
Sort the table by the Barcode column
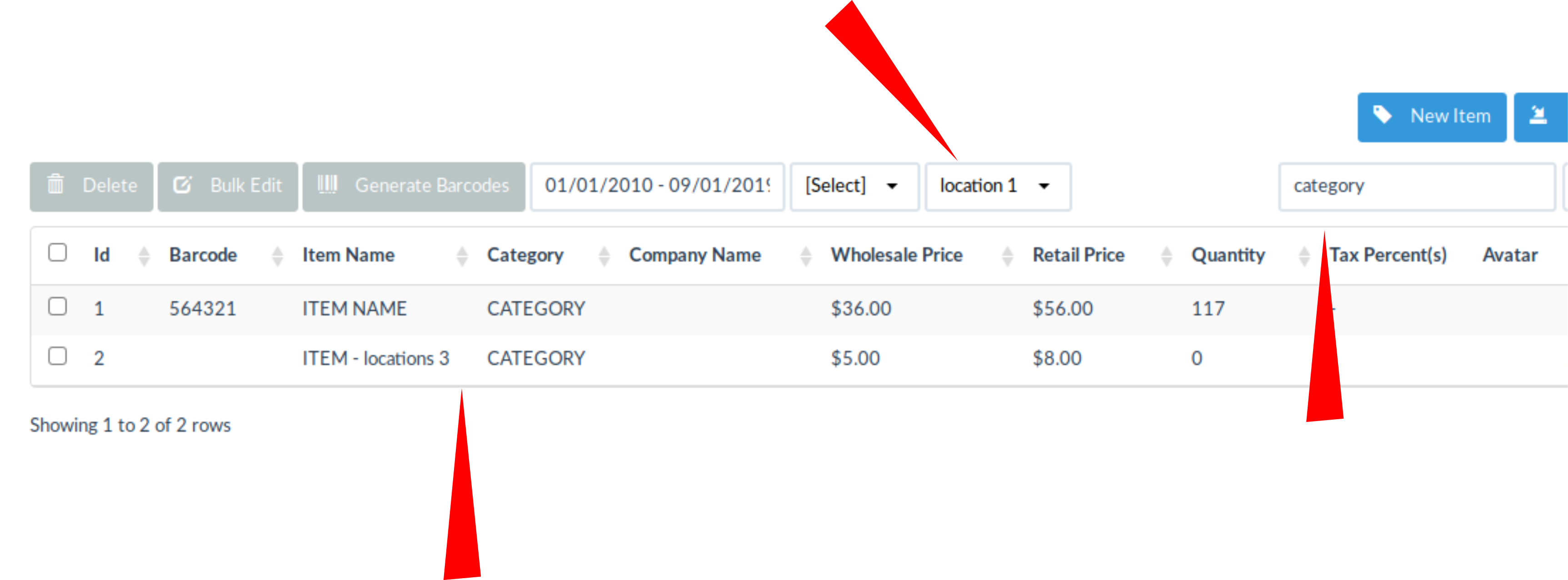(x=278, y=255)
